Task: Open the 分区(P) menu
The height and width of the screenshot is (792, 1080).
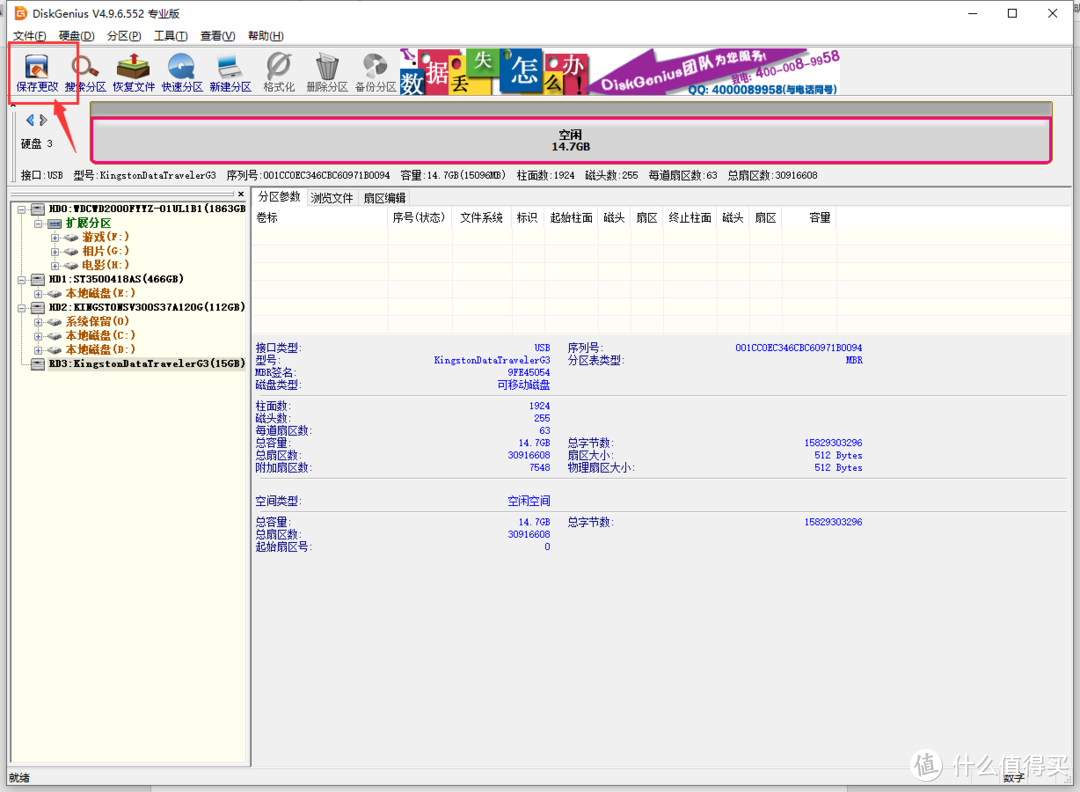Action: pyautogui.click(x=124, y=36)
